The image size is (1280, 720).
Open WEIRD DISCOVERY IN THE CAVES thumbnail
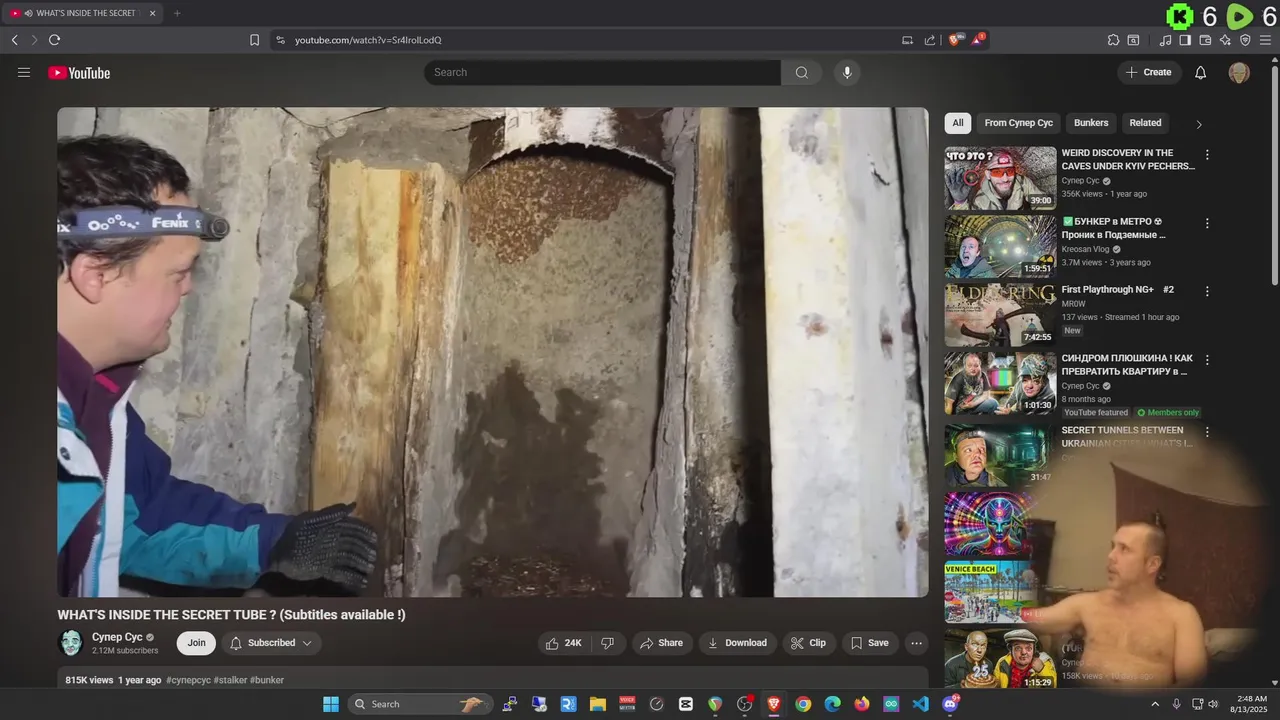tap(1000, 178)
